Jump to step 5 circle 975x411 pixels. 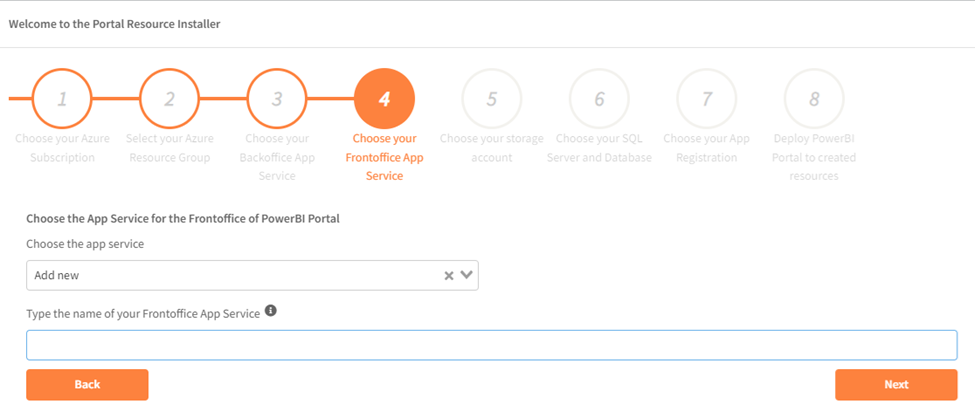coord(492,99)
